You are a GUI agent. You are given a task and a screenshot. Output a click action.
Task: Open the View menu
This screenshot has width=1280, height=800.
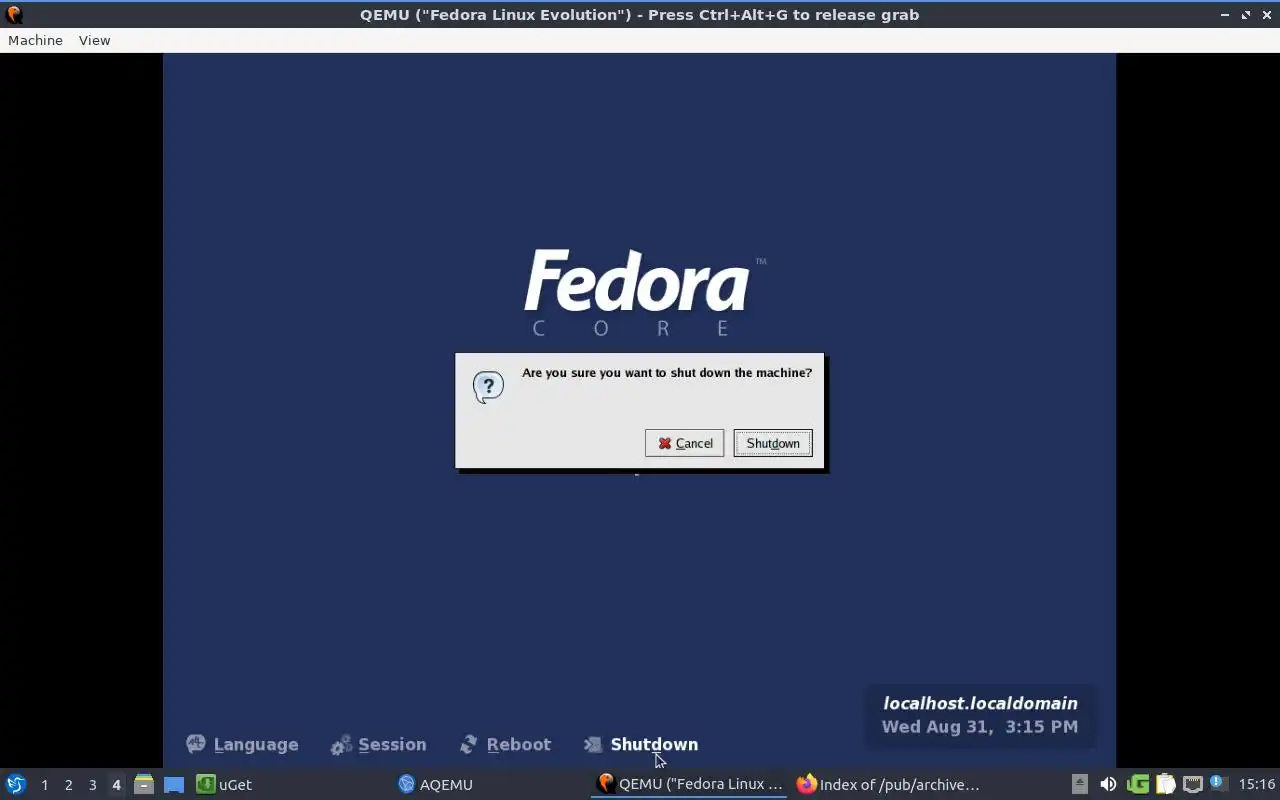(94, 40)
